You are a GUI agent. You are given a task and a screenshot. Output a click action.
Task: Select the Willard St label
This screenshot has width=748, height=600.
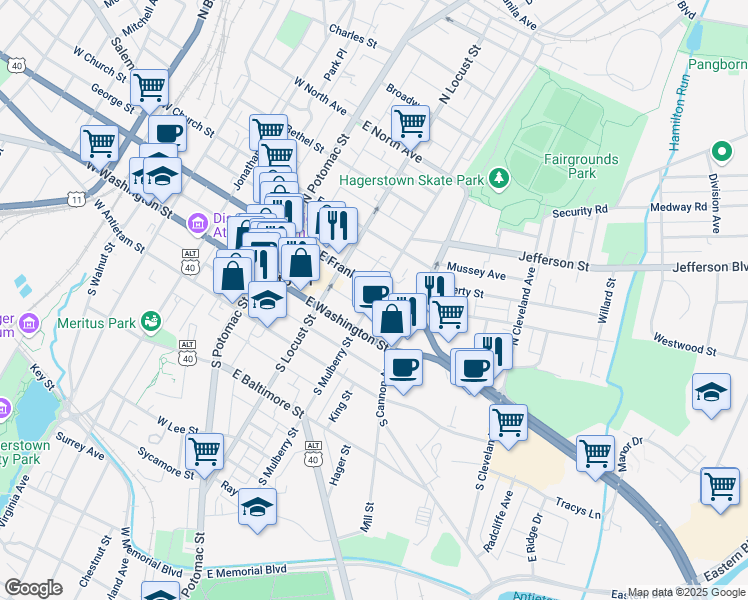point(606,301)
